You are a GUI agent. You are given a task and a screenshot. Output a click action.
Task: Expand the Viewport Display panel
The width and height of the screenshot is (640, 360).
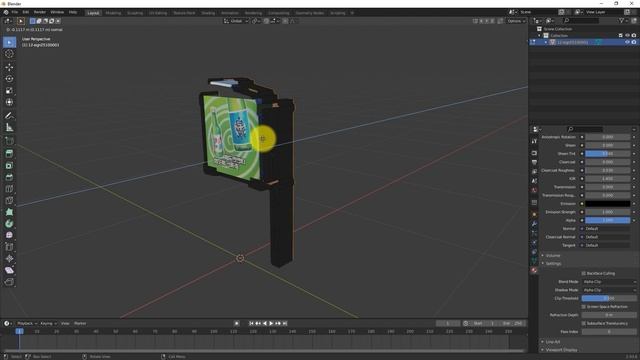(x=561, y=350)
